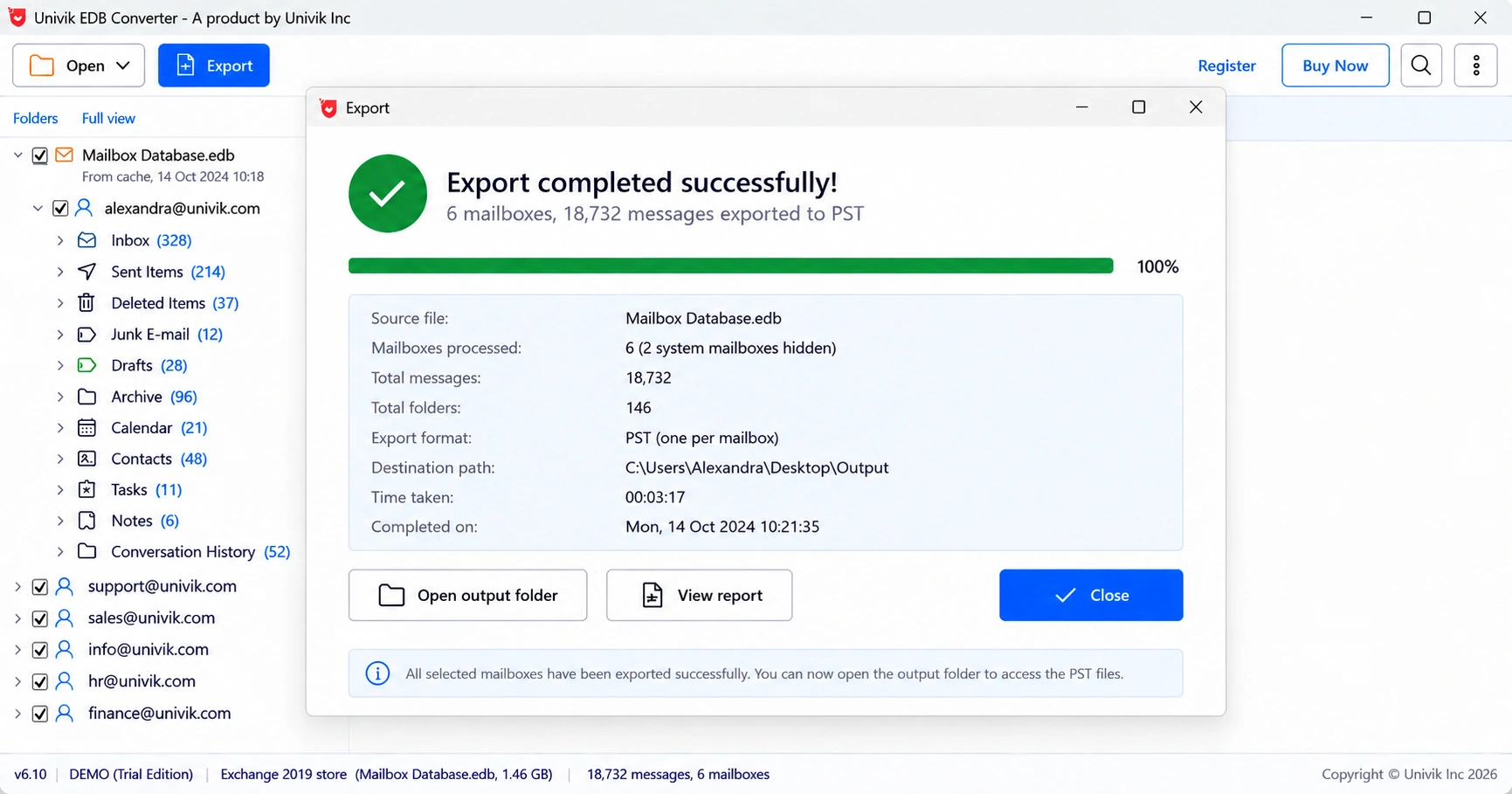Image resolution: width=1512 pixels, height=794 pixels.
Task: Click the View report button
Action: (x=699, y=595)
